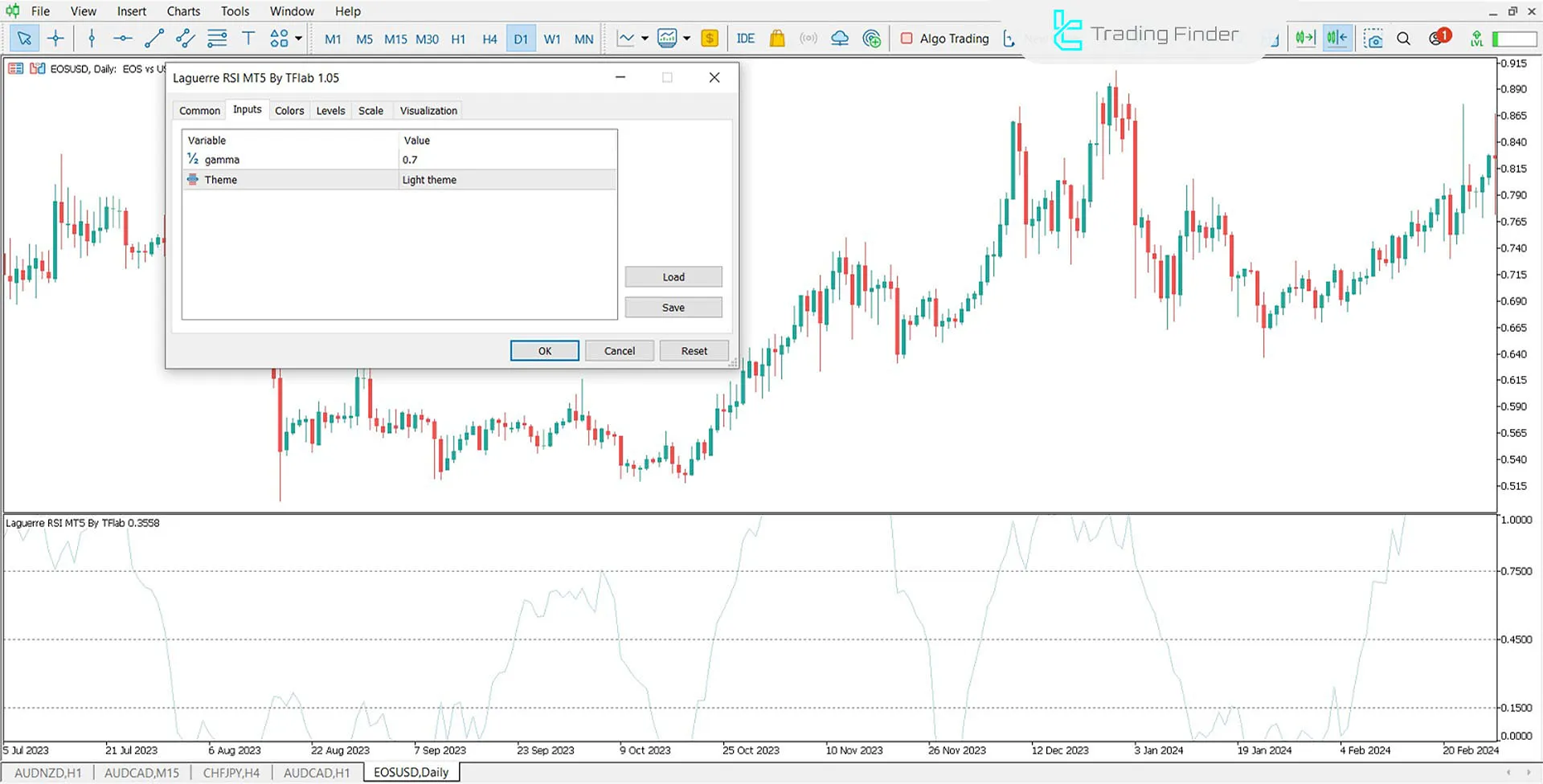Open the chart search magnifier
Image resolution: width=1543 pixels, height=784 pixels.
1403,38
